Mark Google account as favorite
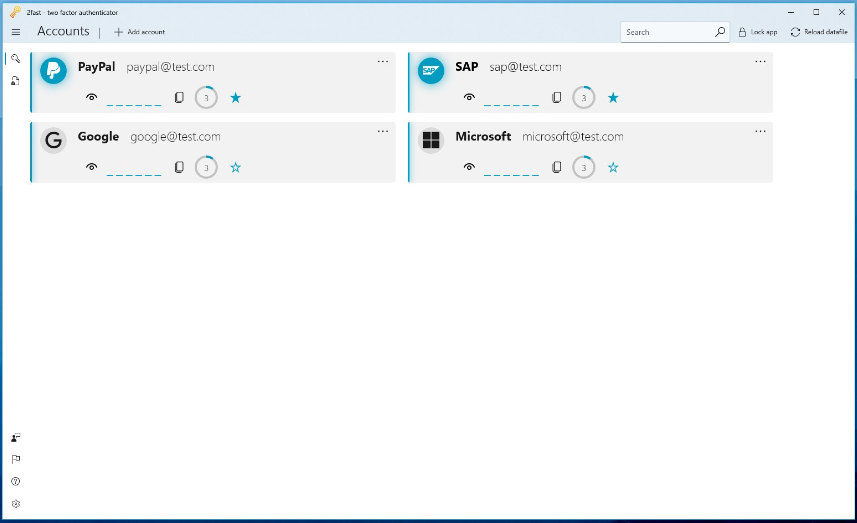The height and width of the screenshot is (523, 857). pyautogui.click(x=235, y=167)
